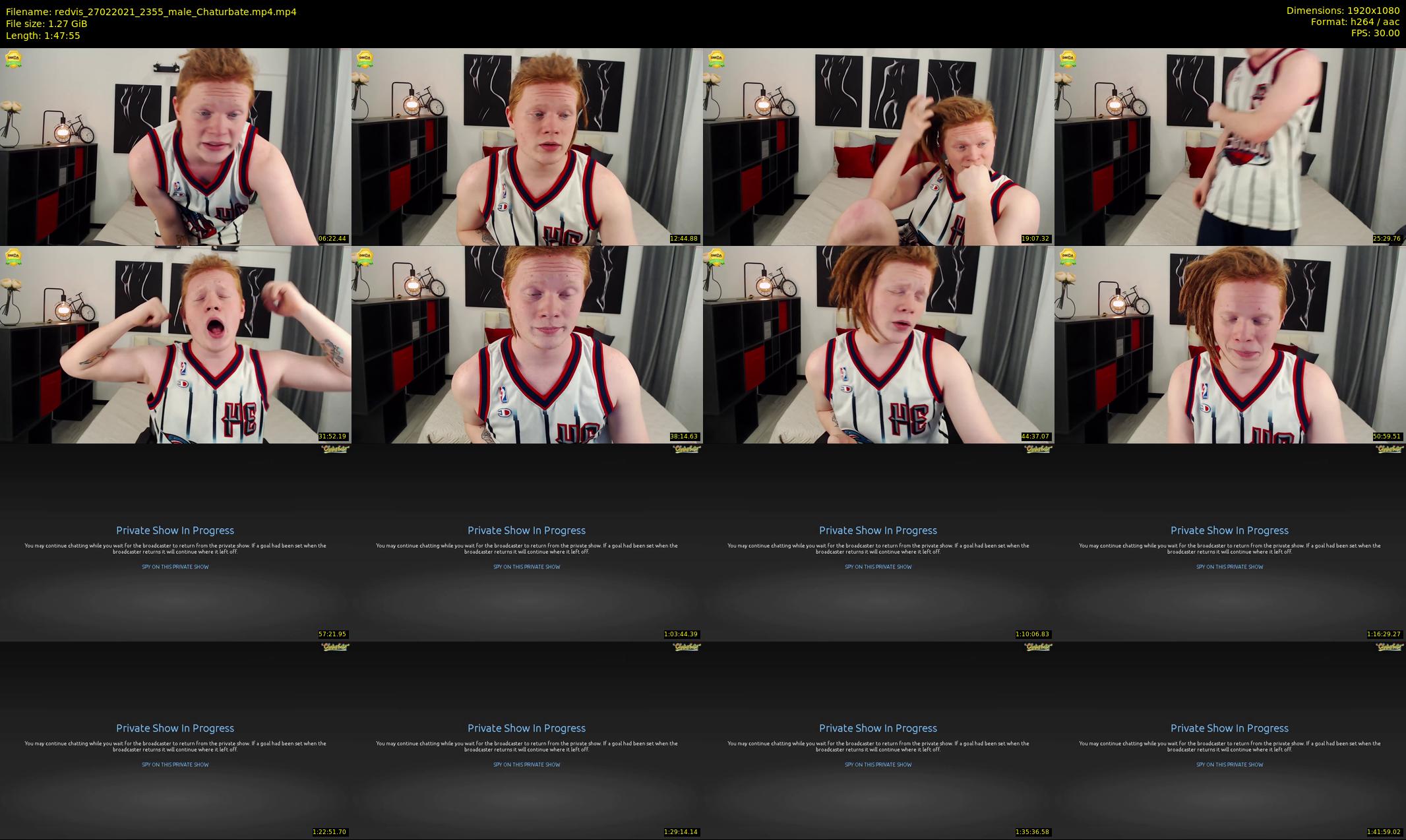Open spy link in 57:21 frame
This screenshot has width=1406, height=840.
(x=175, y=567)
